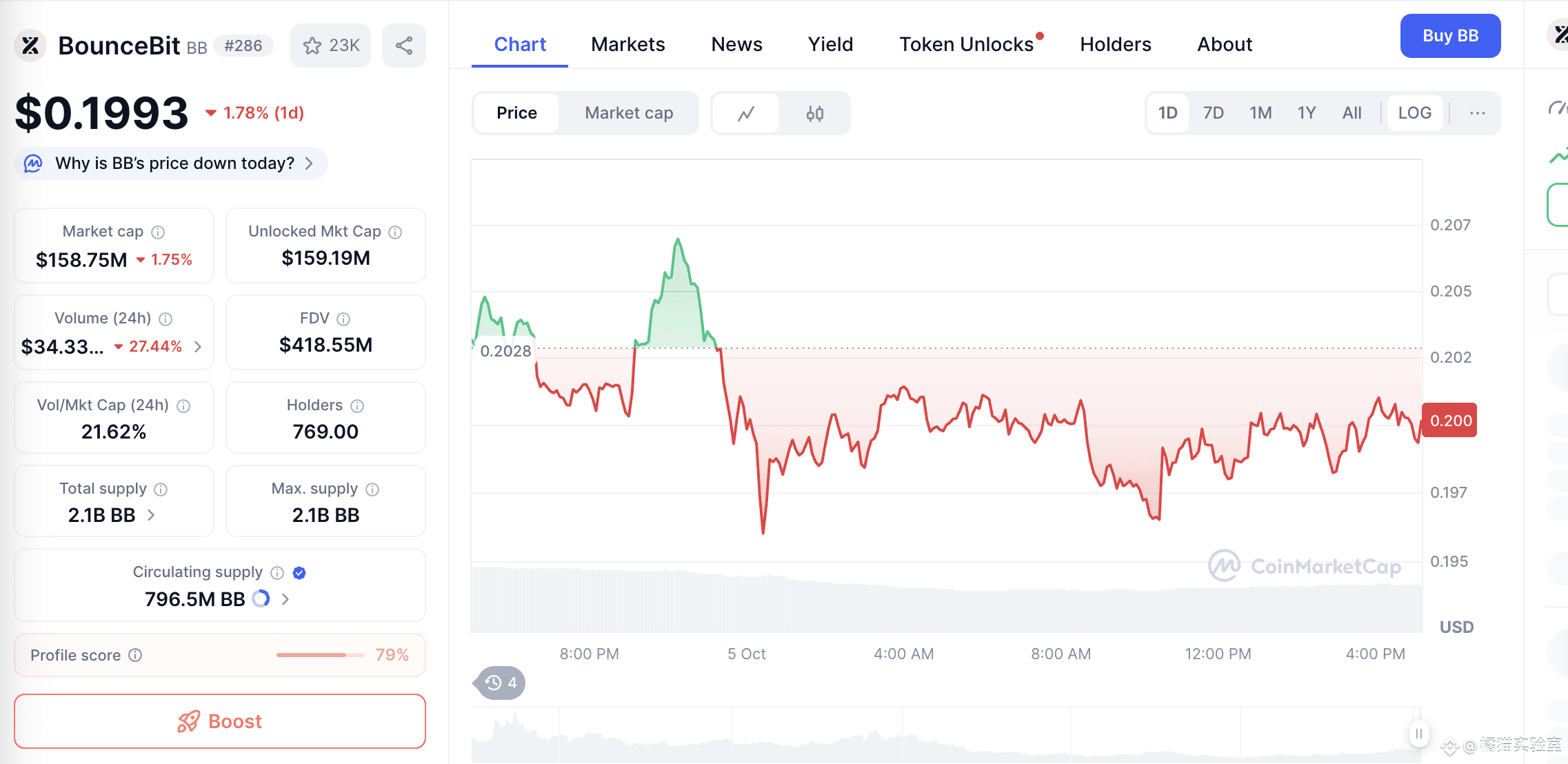The width and height of the screenshot is (1568, 764).
Task: Click the Market cap info icon
Action: pyautogui.click(x=158, y=232)
